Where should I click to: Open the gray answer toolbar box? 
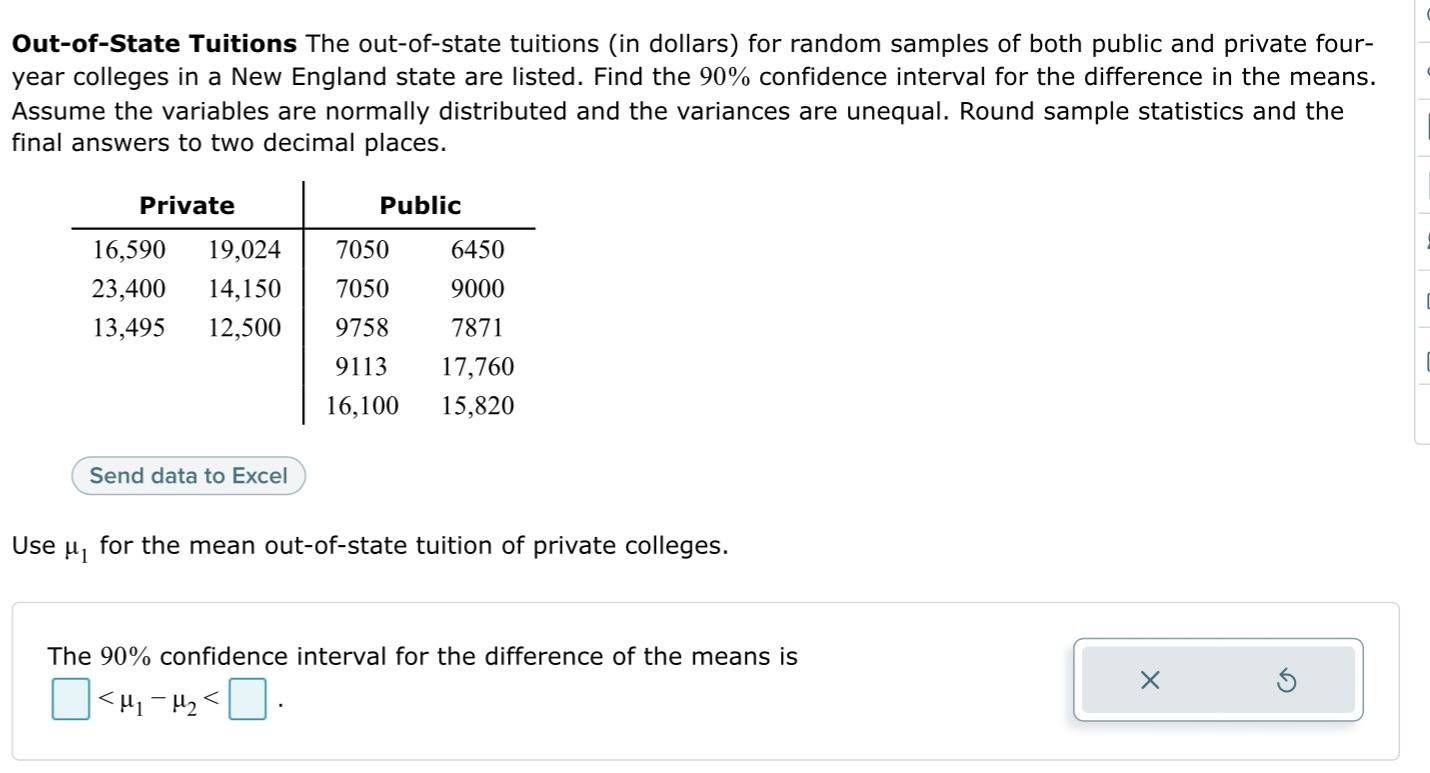1219,681
